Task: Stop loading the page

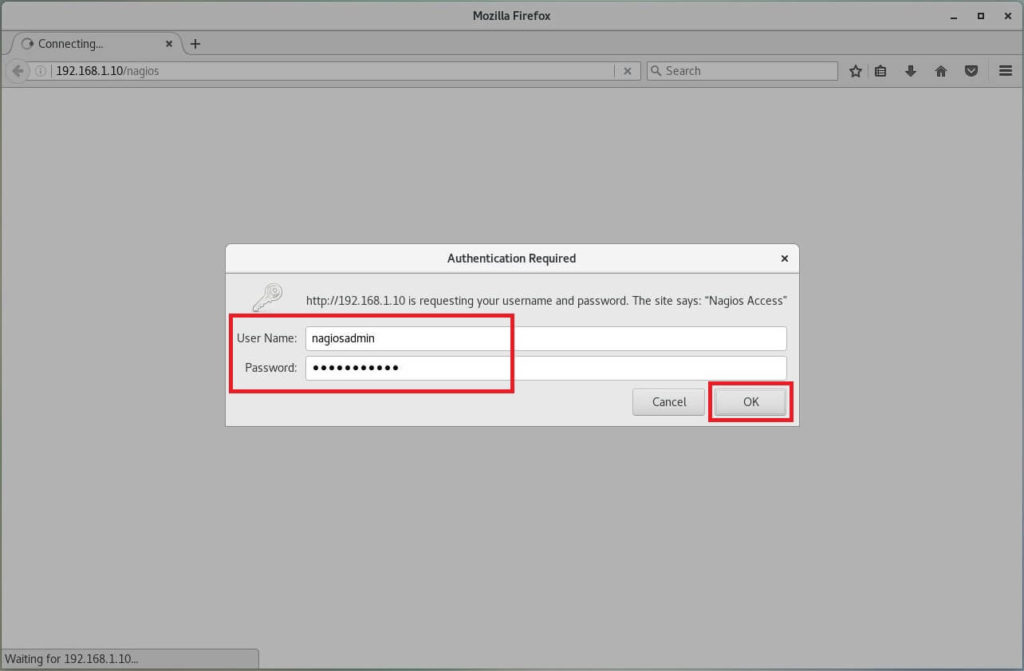Action: pyautogui.click(x=627, y=71)
